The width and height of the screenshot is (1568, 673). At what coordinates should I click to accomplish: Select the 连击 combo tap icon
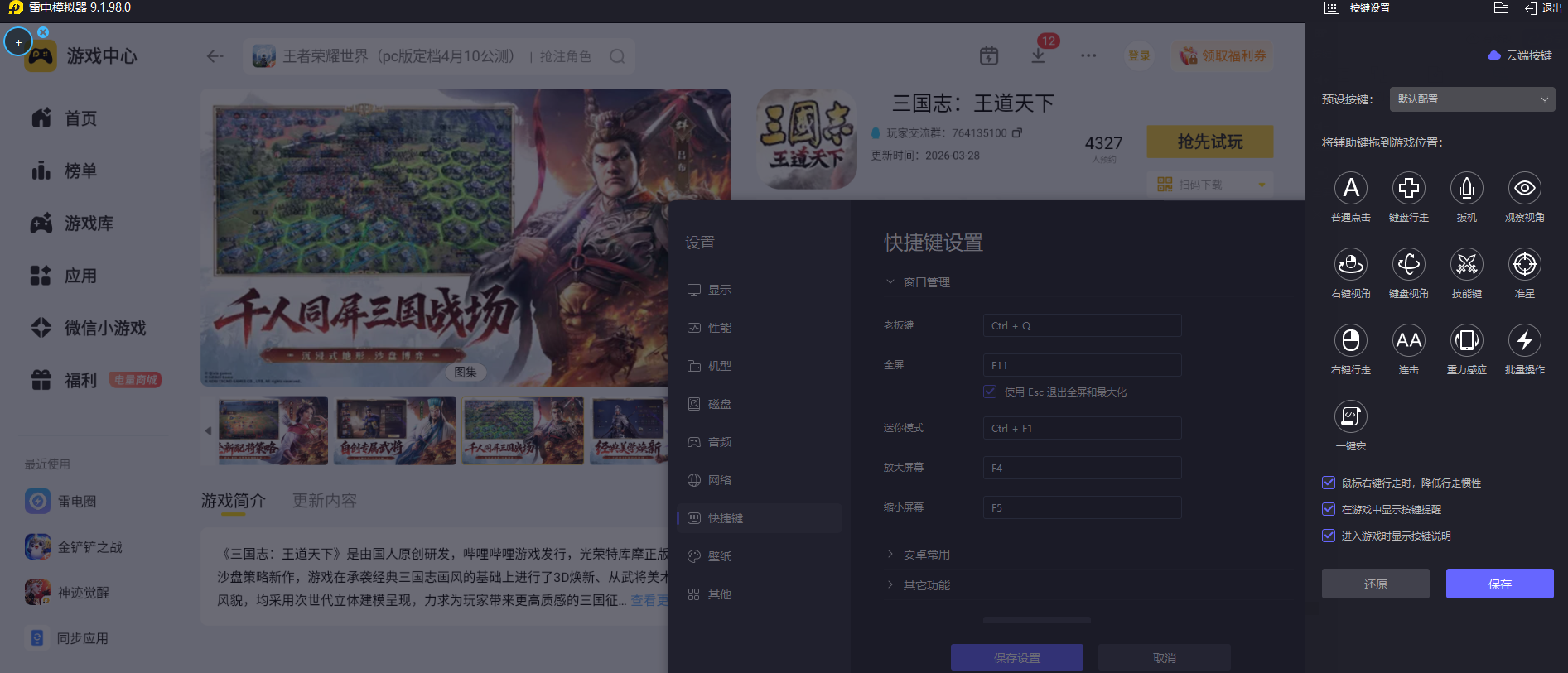tap(1409, 340)
